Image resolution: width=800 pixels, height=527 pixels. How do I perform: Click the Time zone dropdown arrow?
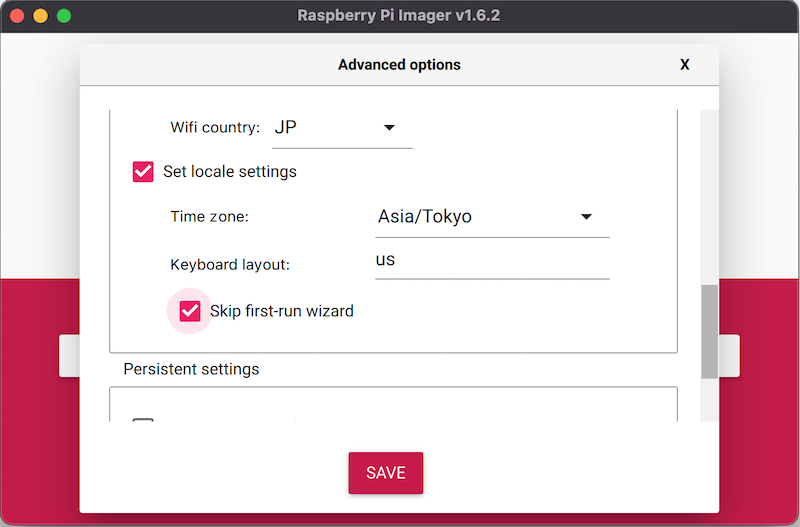pyautogui.click(x=586, y=217)
